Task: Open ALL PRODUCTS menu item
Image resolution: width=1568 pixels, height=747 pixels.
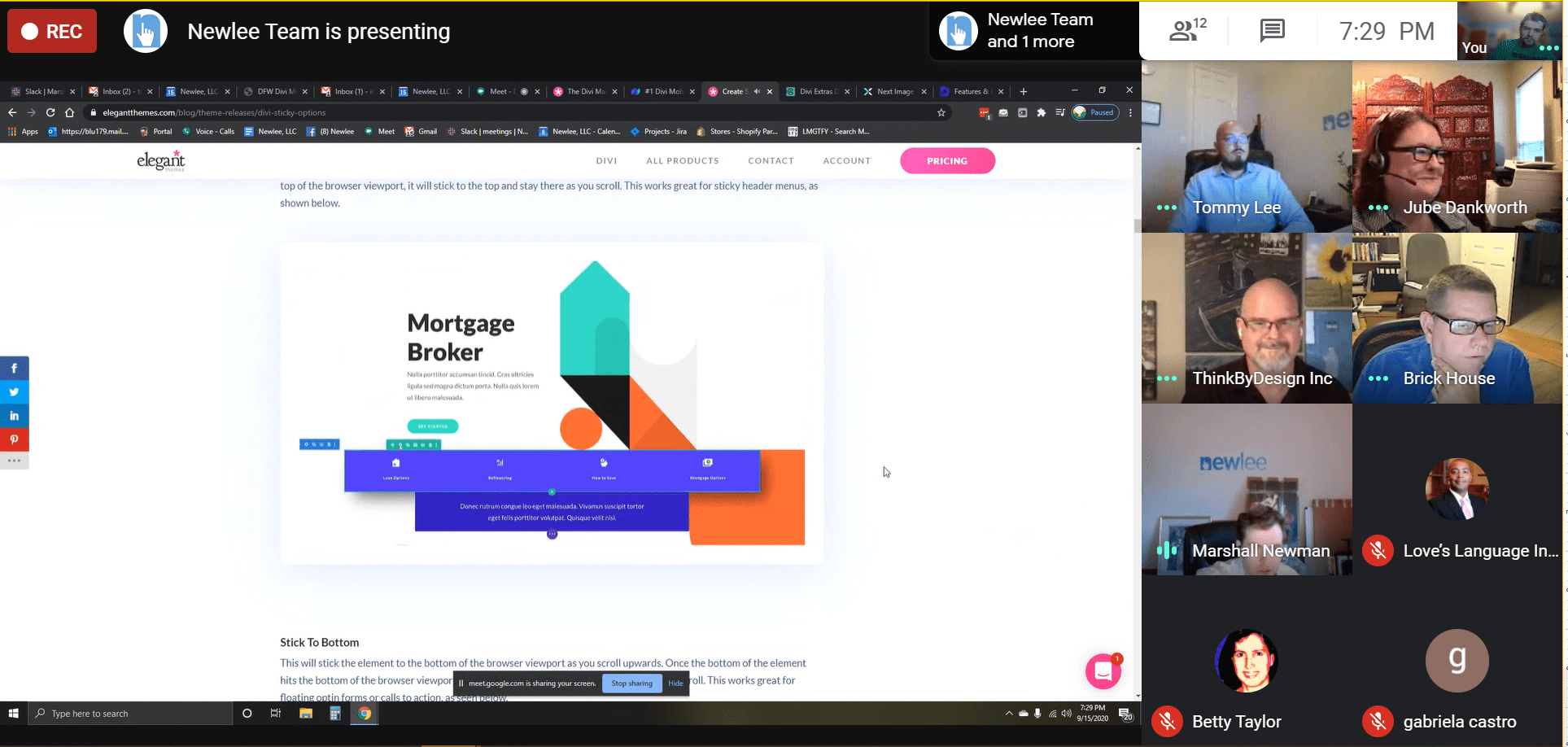Action: click(682, 161)
